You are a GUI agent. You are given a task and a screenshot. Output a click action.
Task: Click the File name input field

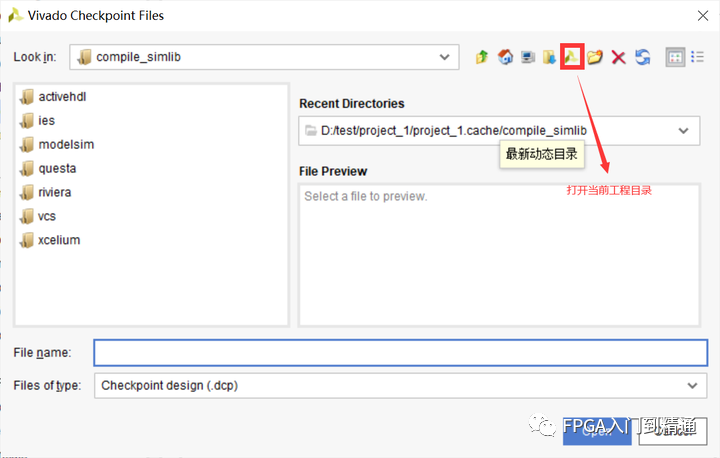[x=400, y=353]
